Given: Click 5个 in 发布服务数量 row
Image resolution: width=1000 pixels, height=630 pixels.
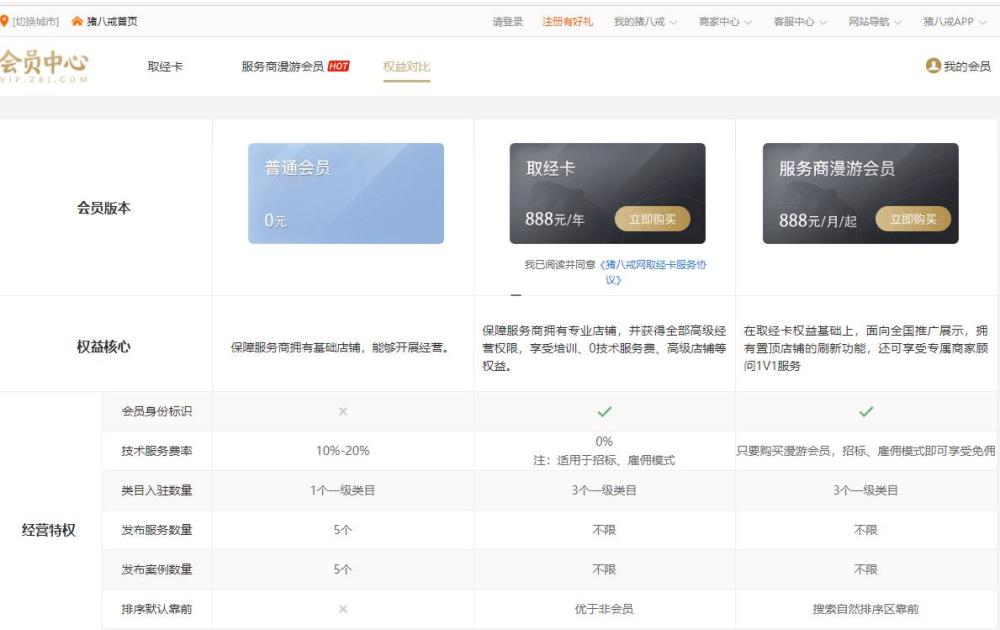Looking at the screenshot, I should (343, 531).
